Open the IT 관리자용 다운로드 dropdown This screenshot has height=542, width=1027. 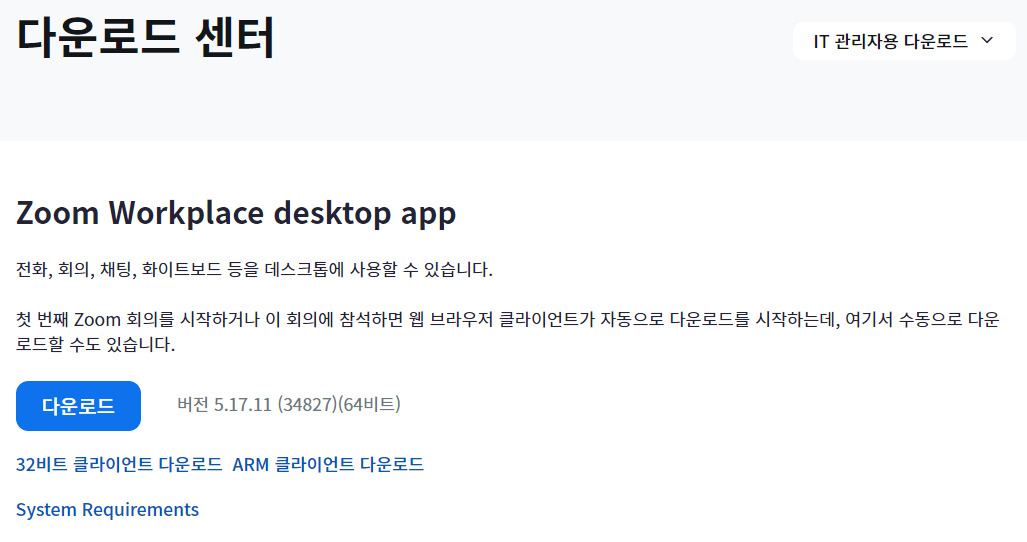(904, 41)
